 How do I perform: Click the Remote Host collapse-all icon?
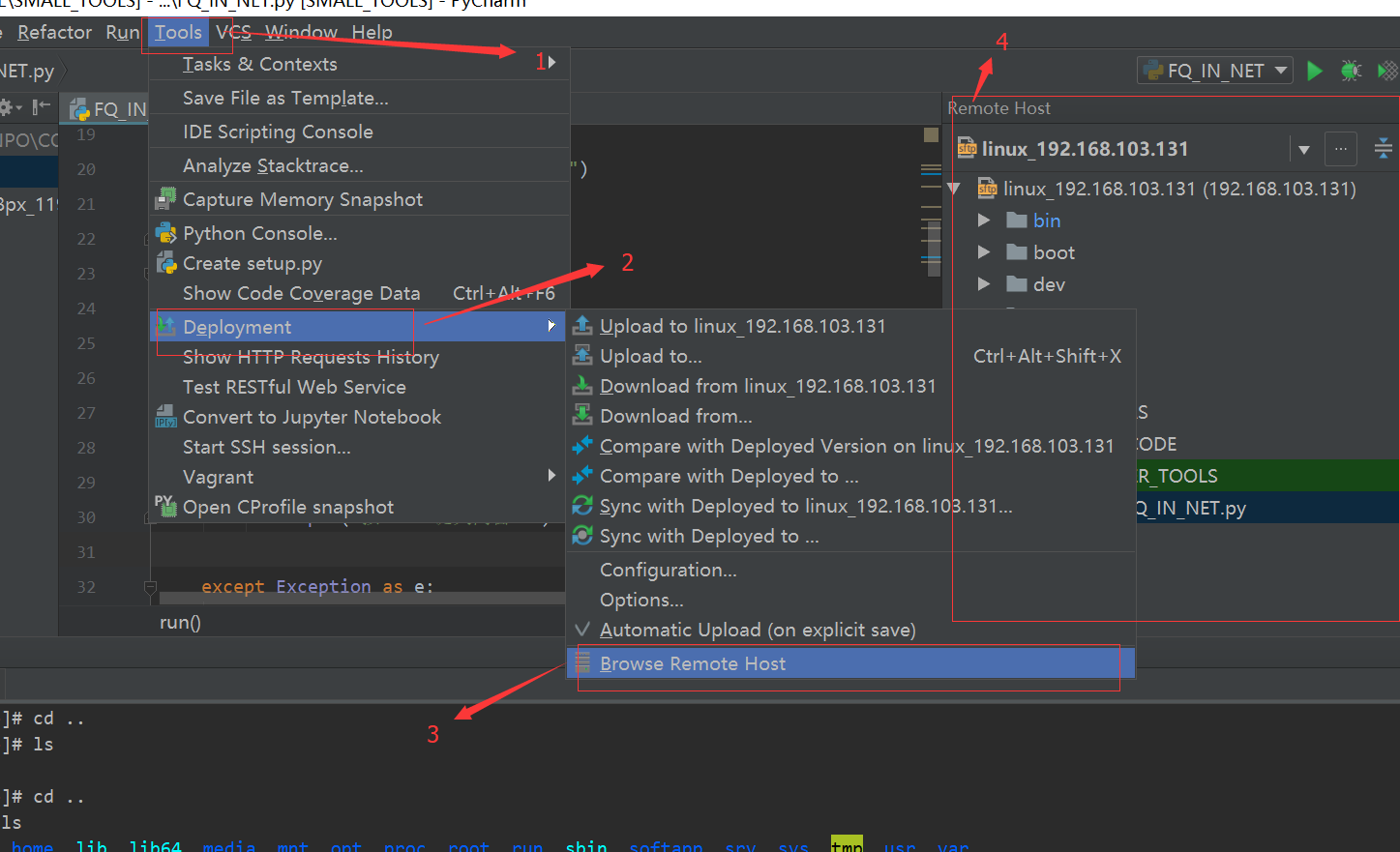click(x=1383, y=149)
